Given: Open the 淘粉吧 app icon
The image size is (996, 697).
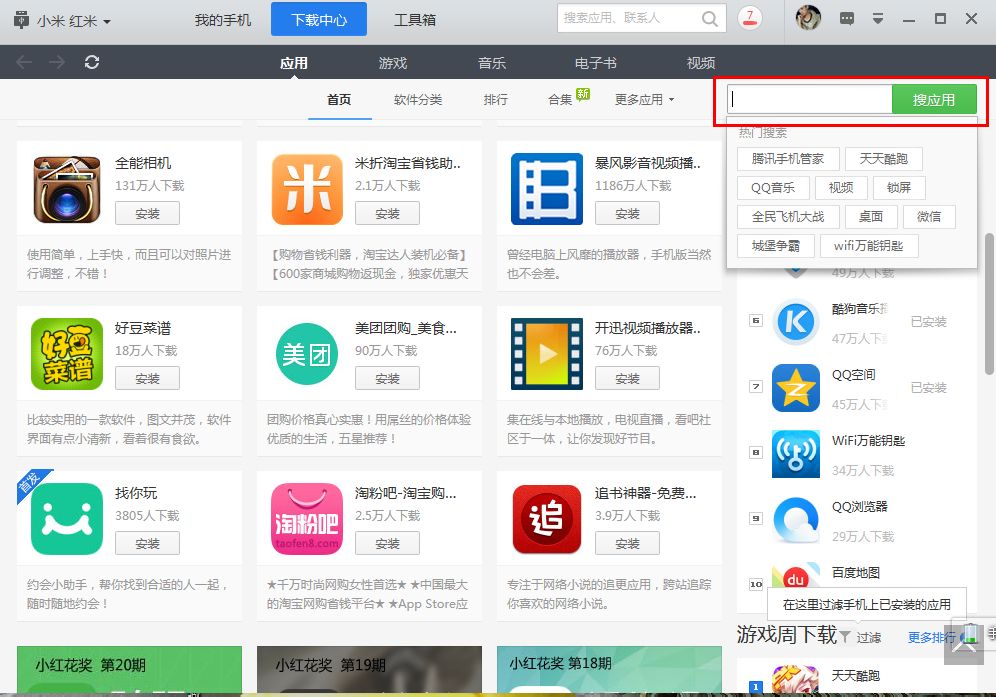Looking at the screenshot, I should [x=307, y=519].
